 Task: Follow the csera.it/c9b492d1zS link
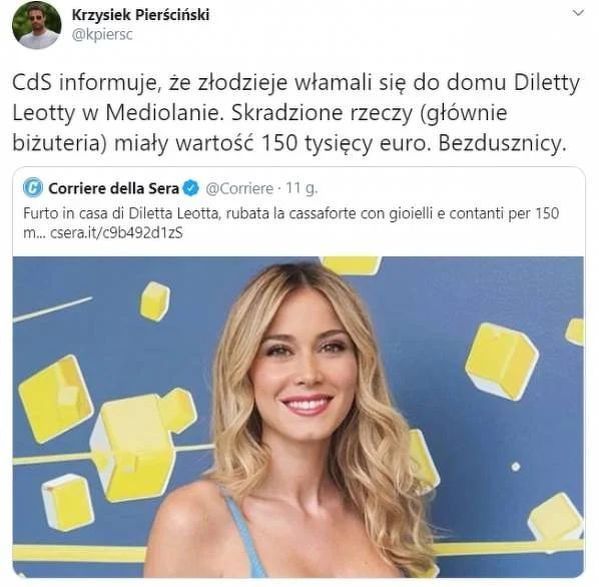(x=117, y=233)
